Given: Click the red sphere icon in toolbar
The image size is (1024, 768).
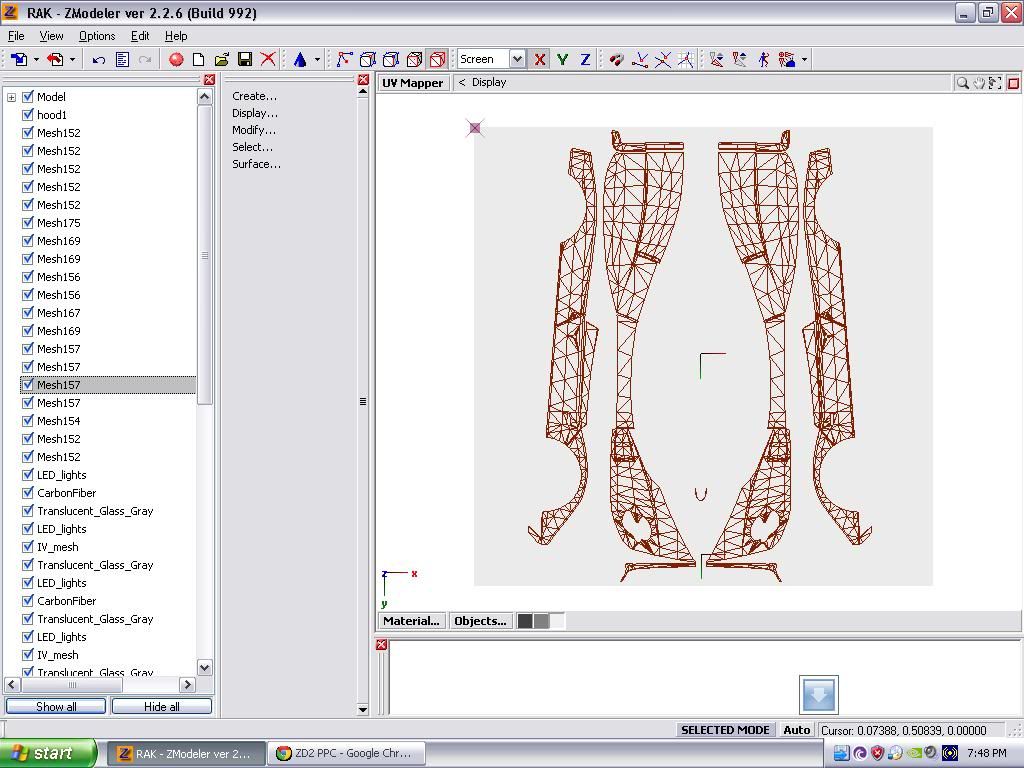Looking at the screenshot, I should (176, 60).
